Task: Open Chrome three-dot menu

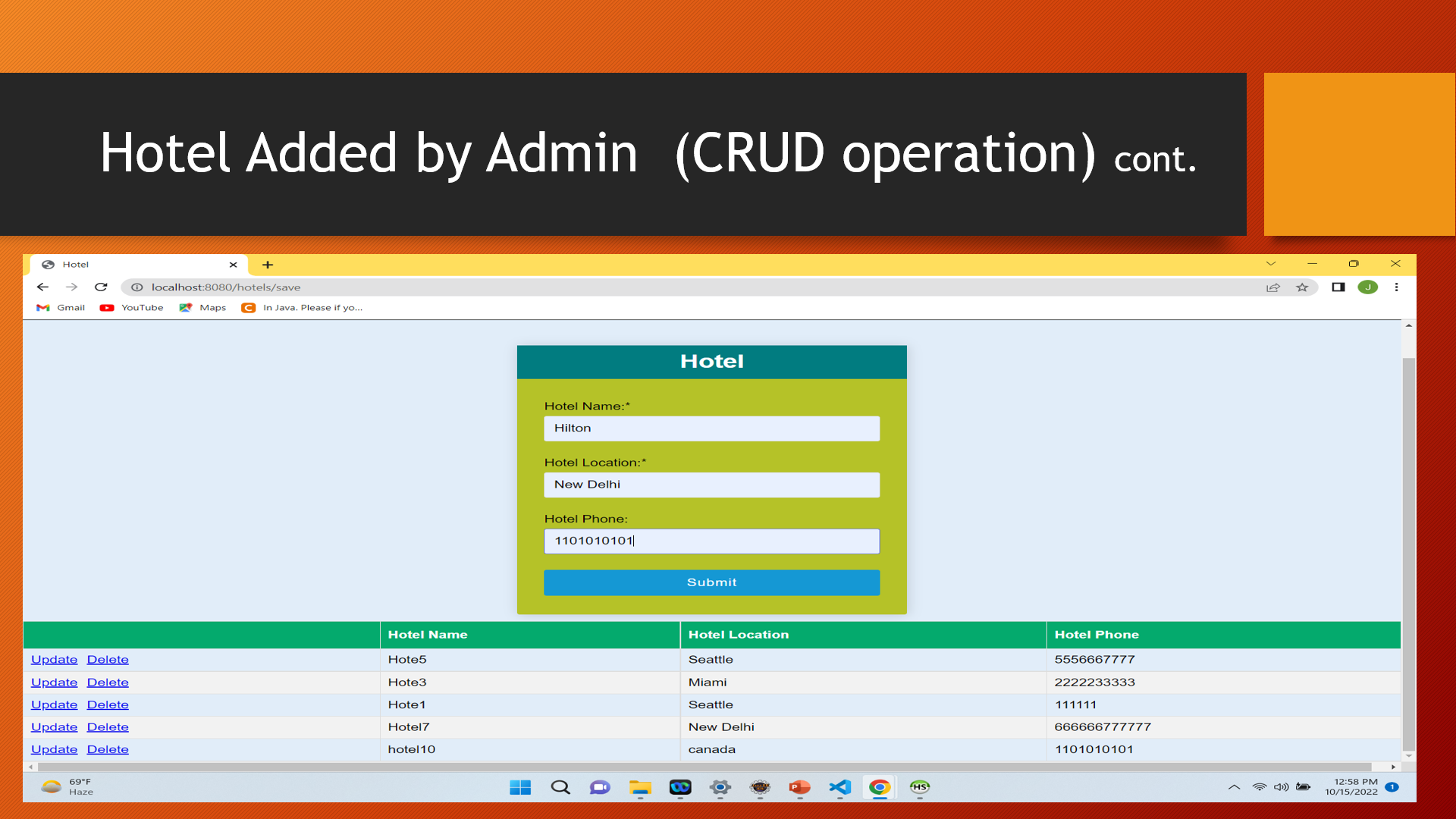Action: [1396, 287]
